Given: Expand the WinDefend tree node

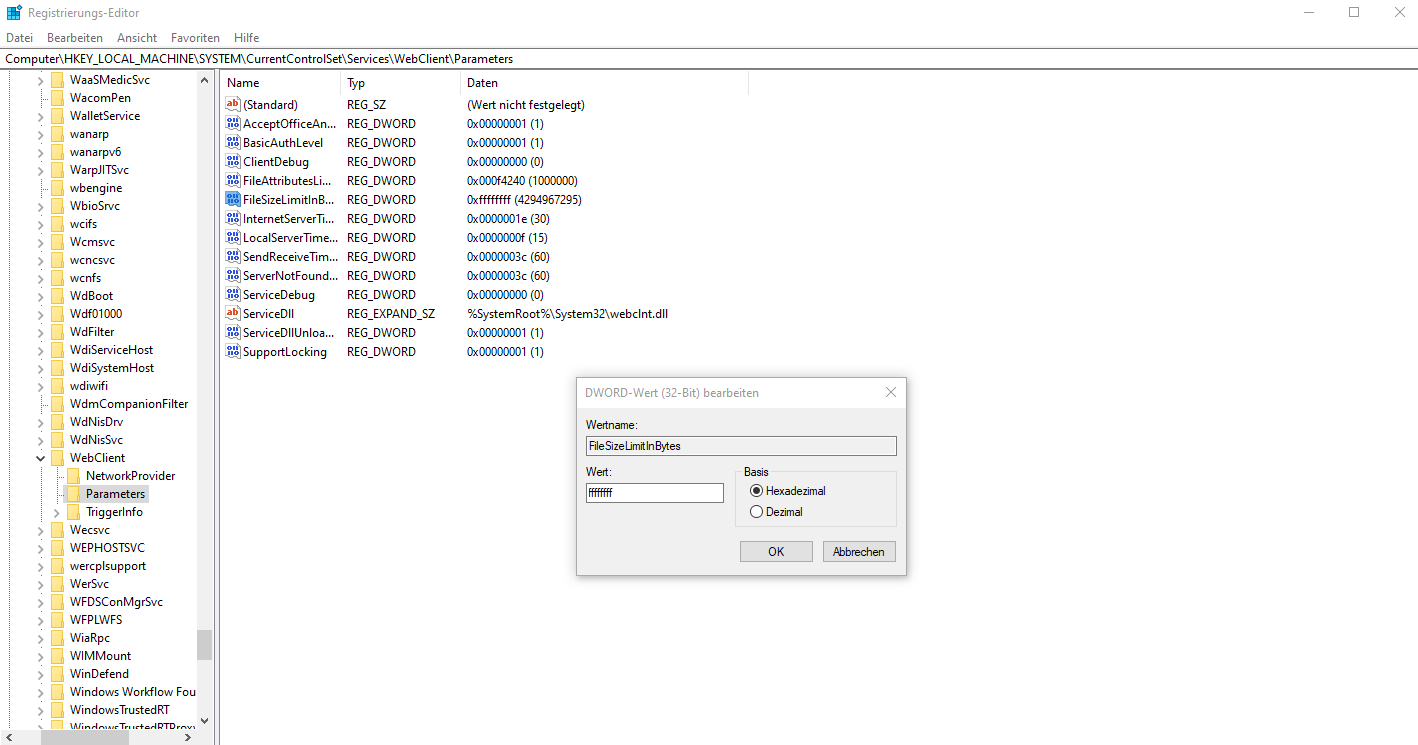Looking at the screenshot, I should (41, 674).
